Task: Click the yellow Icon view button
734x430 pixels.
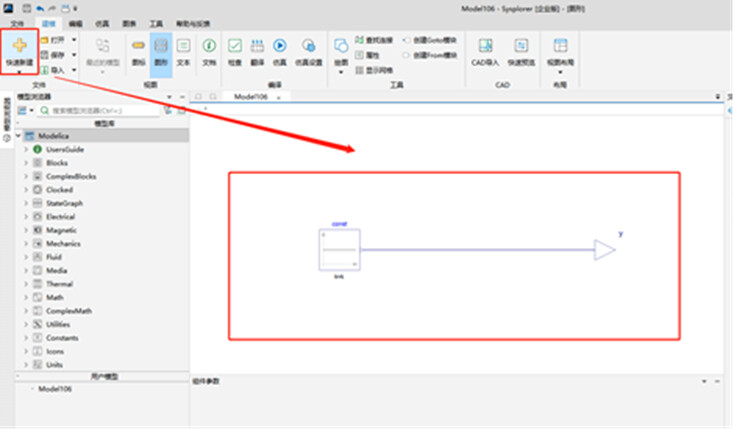Action: click(138, 45)
